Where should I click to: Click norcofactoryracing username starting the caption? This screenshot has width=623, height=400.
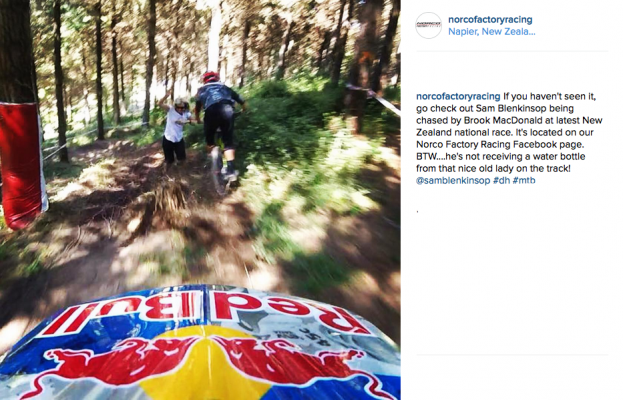pyautogui.click(x=458, y=96)
